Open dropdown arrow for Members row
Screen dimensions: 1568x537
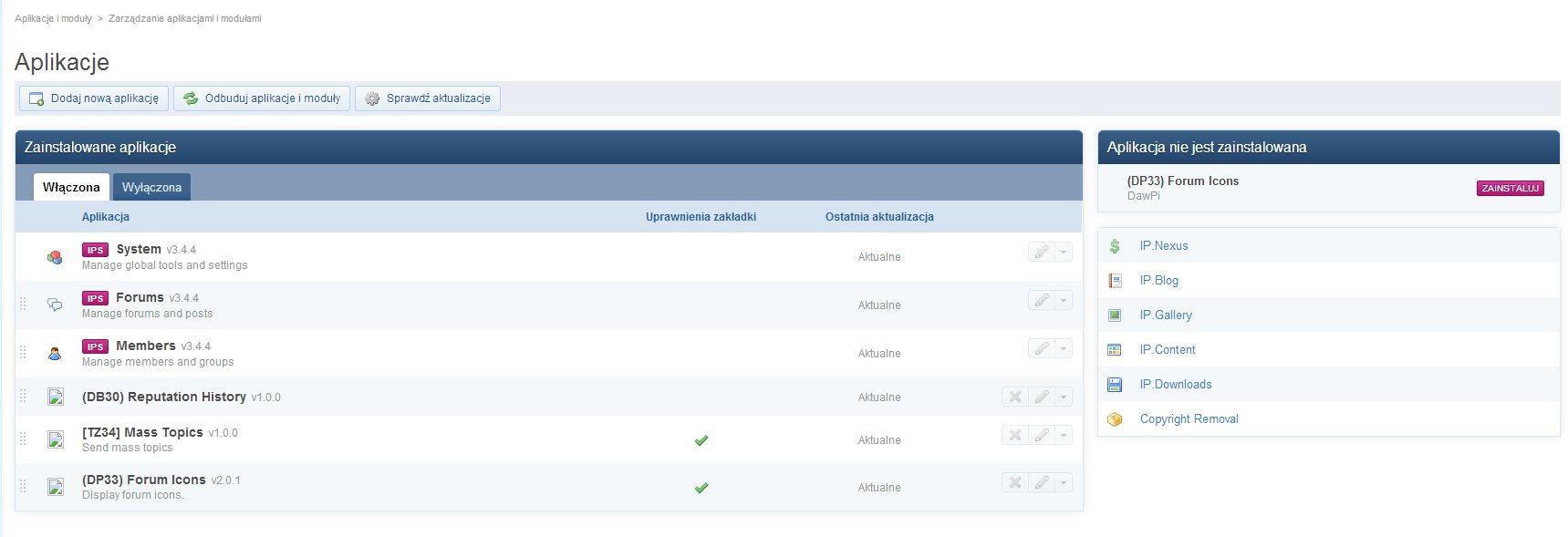(x=1064, y=349)
